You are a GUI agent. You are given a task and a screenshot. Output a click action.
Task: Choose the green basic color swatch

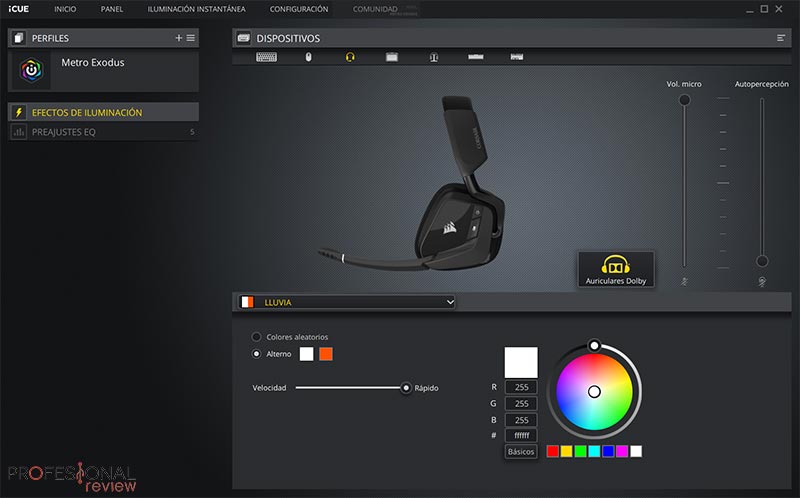(580, 451)
